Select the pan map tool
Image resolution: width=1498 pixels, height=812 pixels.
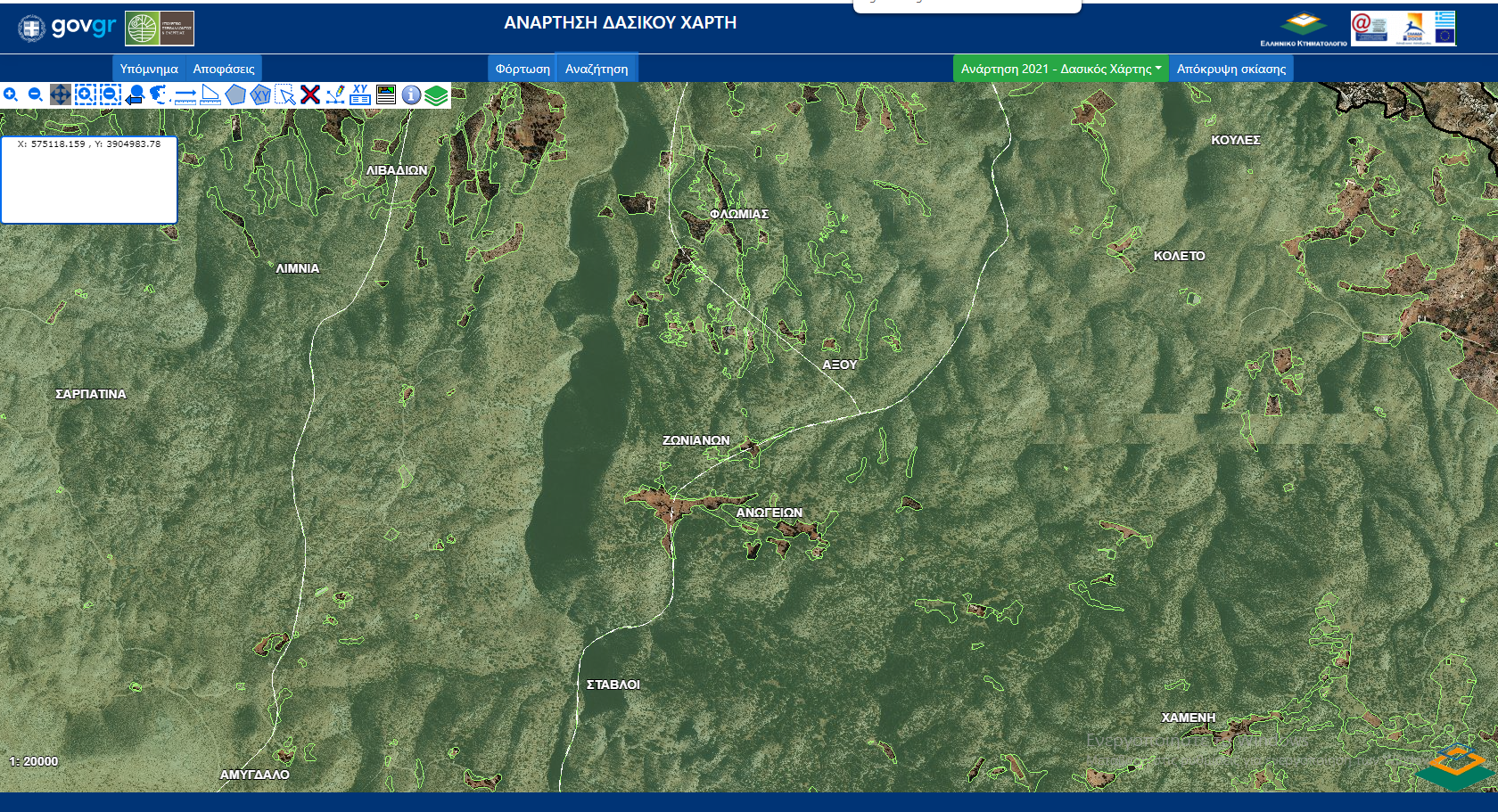click(x=61, y=94)
